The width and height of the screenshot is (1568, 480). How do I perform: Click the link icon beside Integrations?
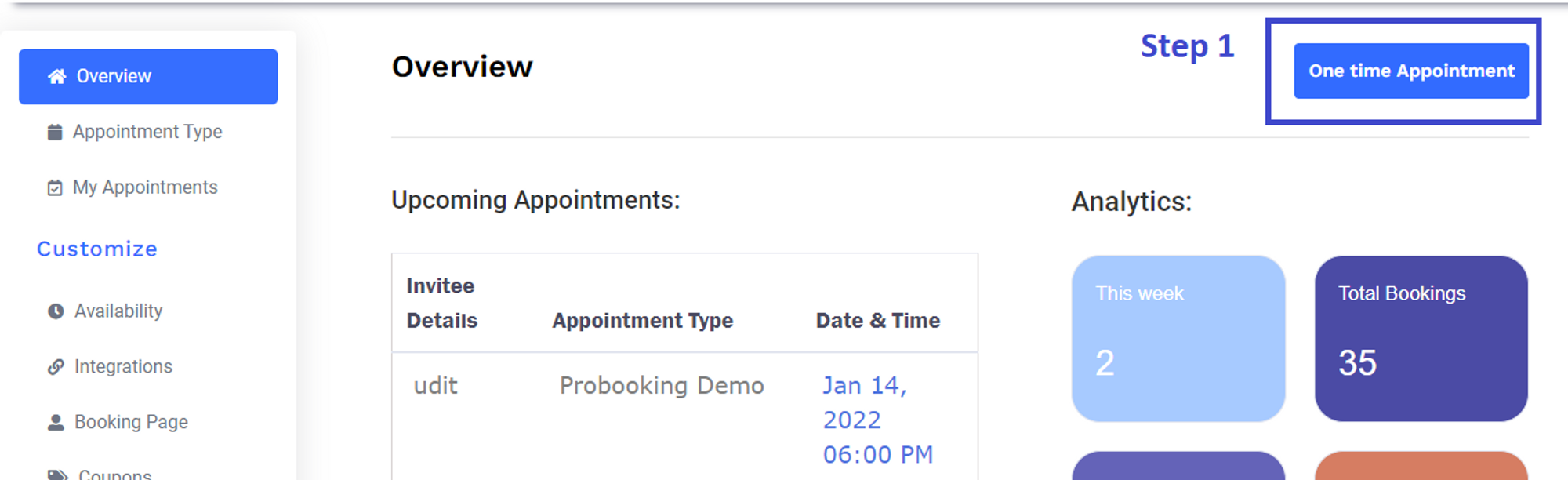point(56,366)
